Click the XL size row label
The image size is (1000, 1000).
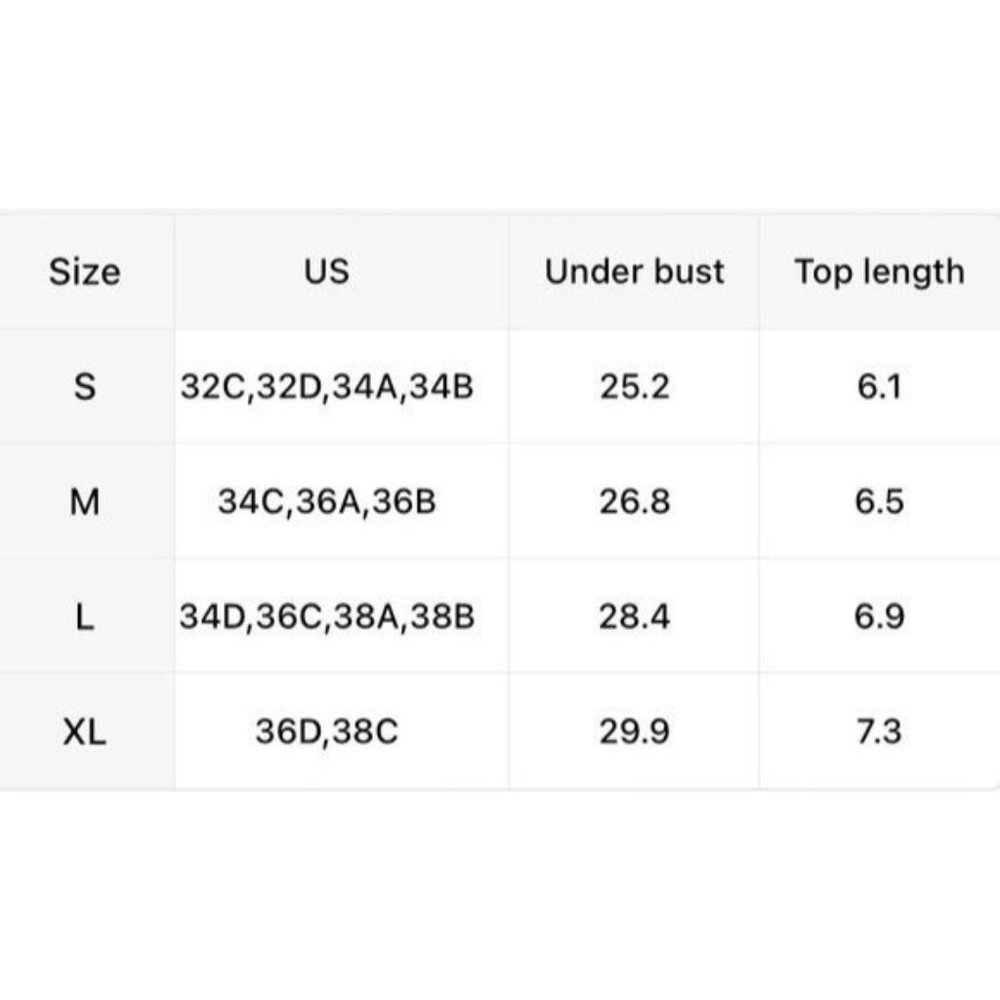pyautogui.click(x=85, y=732)
